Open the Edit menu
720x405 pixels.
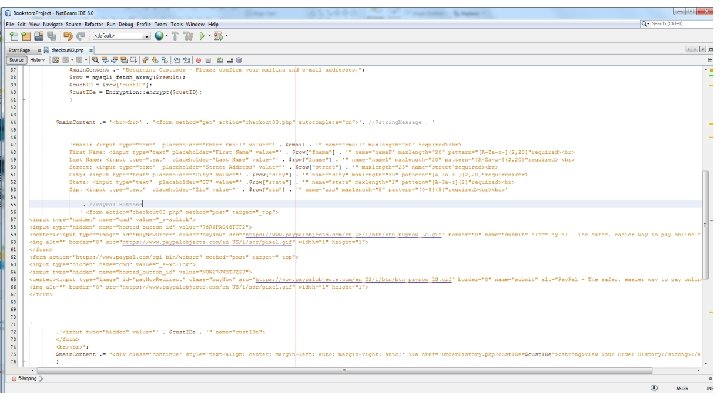coord(22,24)
